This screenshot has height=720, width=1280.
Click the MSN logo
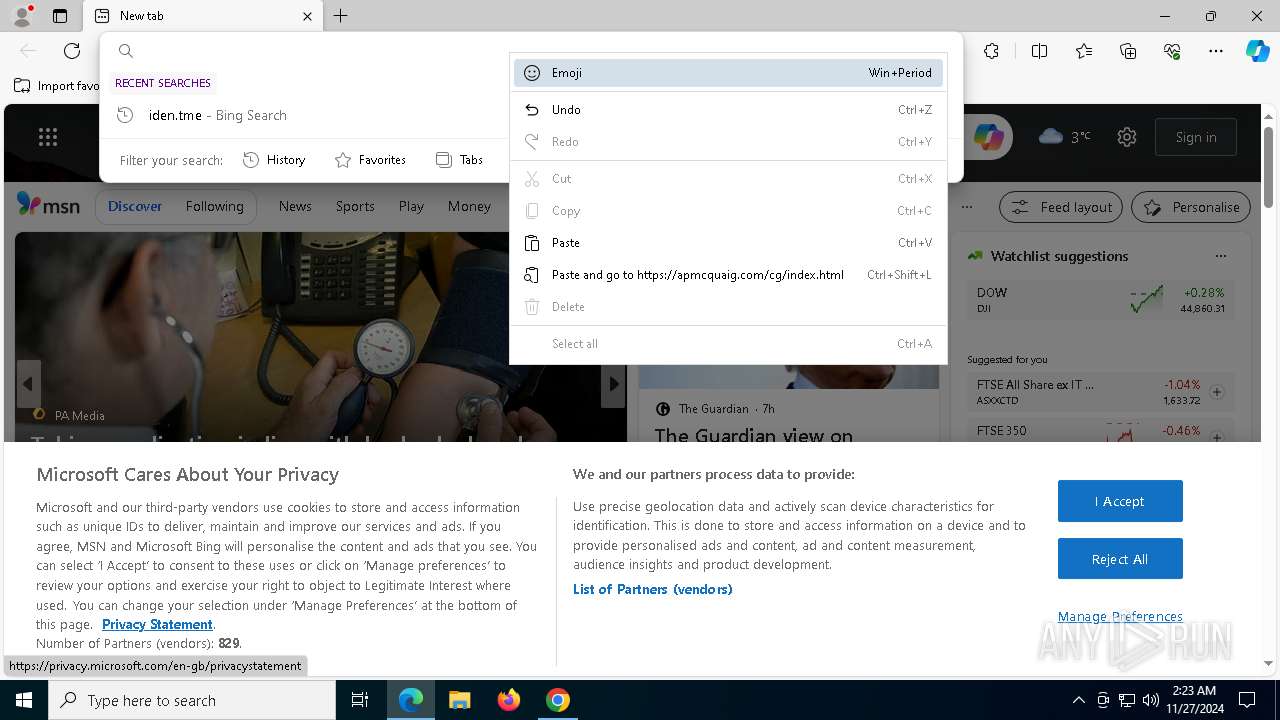tap(48, 205)
